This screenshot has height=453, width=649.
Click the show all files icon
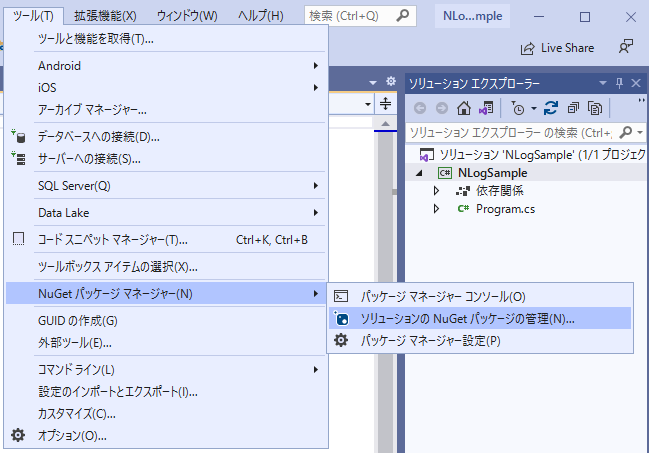[x=595, y=108]
